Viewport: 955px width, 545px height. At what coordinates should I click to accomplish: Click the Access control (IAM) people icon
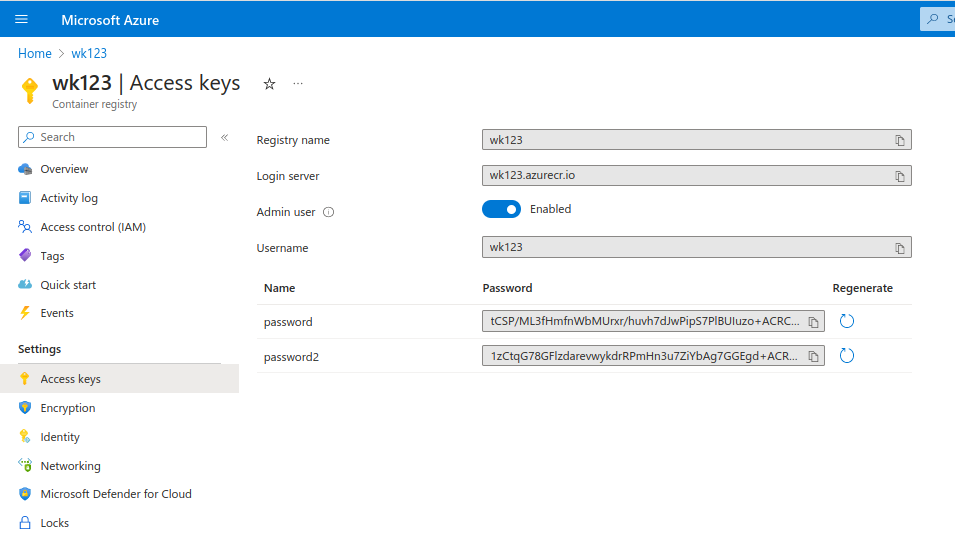(25, 227)
